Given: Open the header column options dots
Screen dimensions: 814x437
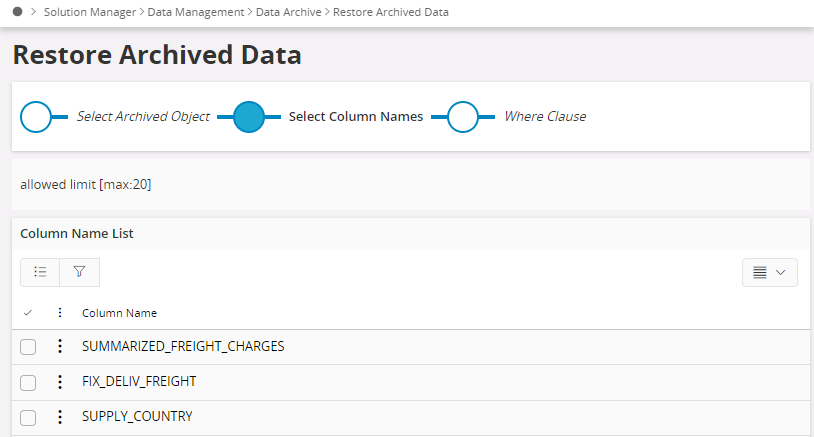Looking at the screenshot, I should pyautogui.click(x=60, y=312).
